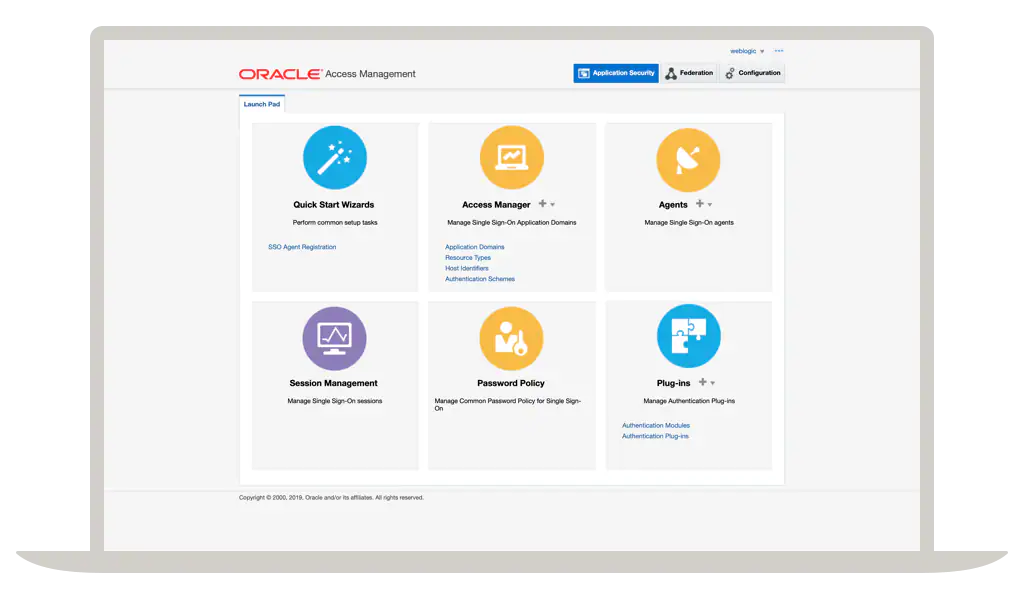The height and width of the screenshot is (600, 1024).
Task: Click the Oracle logo in header
Action: coord(280,74)
